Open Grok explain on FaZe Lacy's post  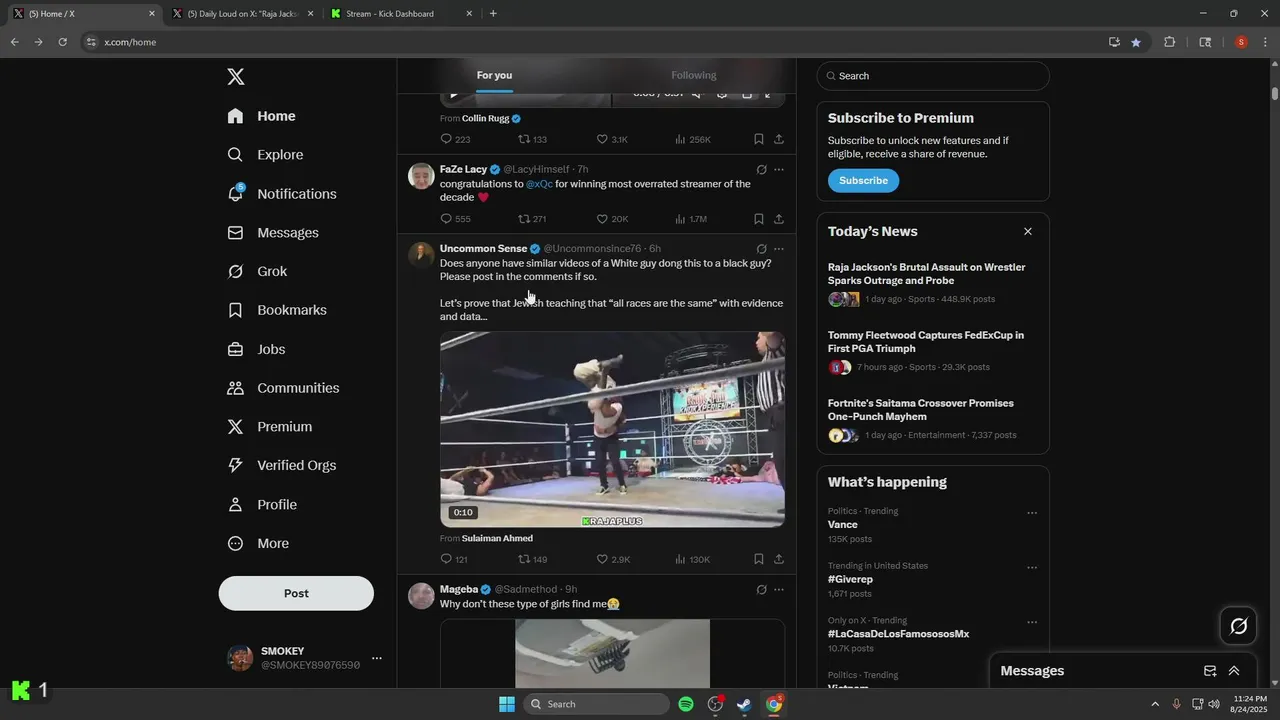[x=762, y=170]
